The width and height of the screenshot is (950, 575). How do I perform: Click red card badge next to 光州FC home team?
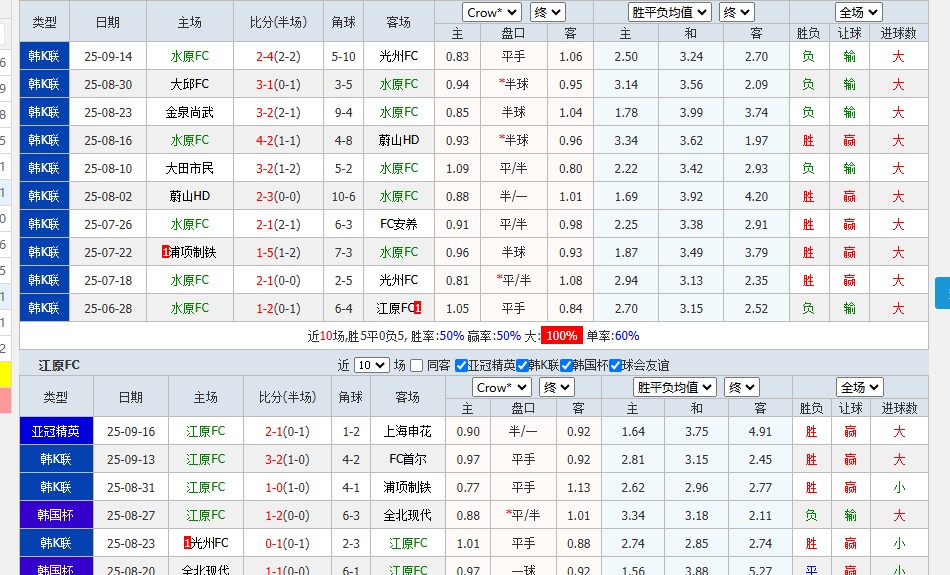click(x=187, y=543)
